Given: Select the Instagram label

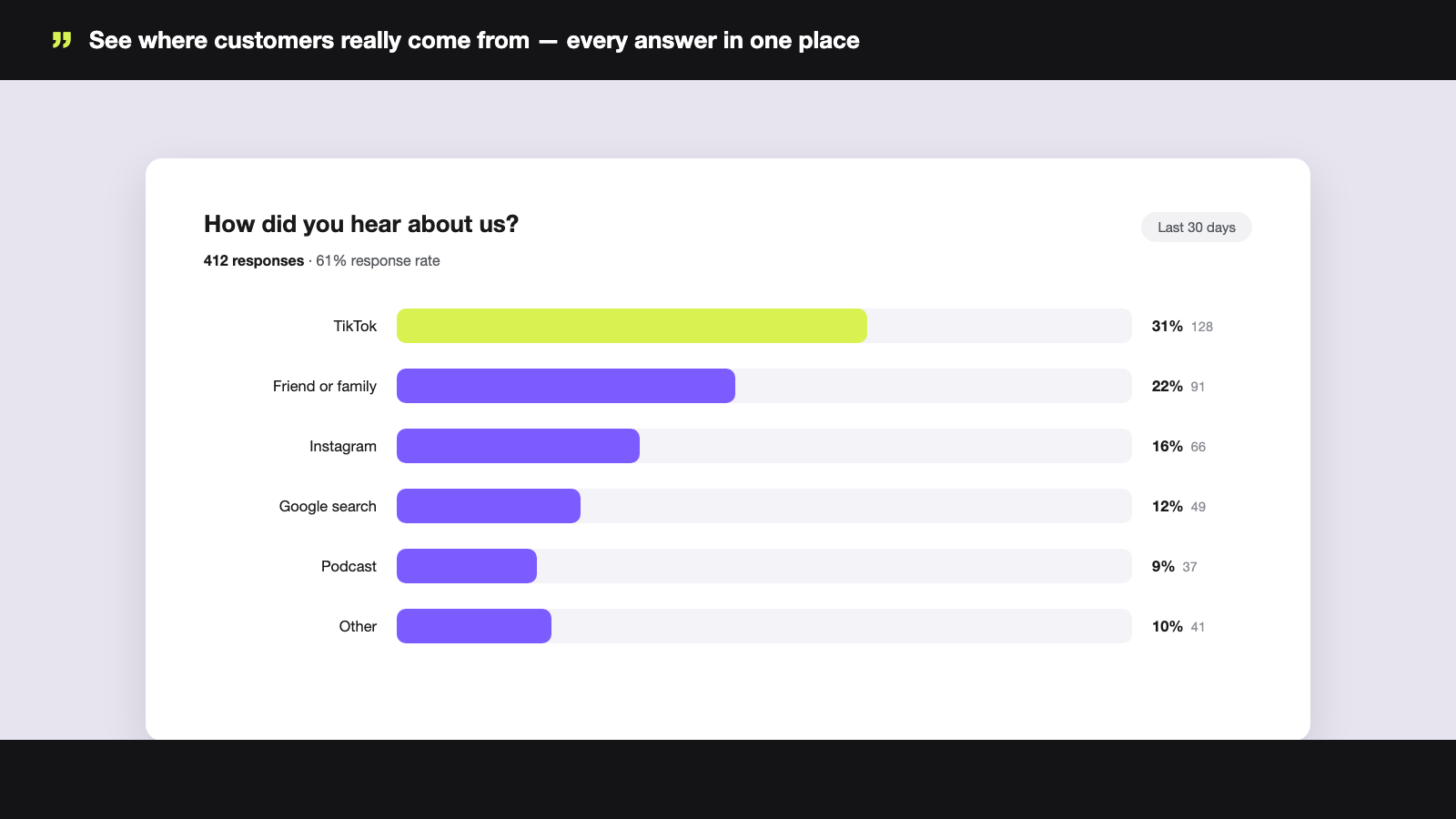Looking at the screenshot, I should 343,446.
